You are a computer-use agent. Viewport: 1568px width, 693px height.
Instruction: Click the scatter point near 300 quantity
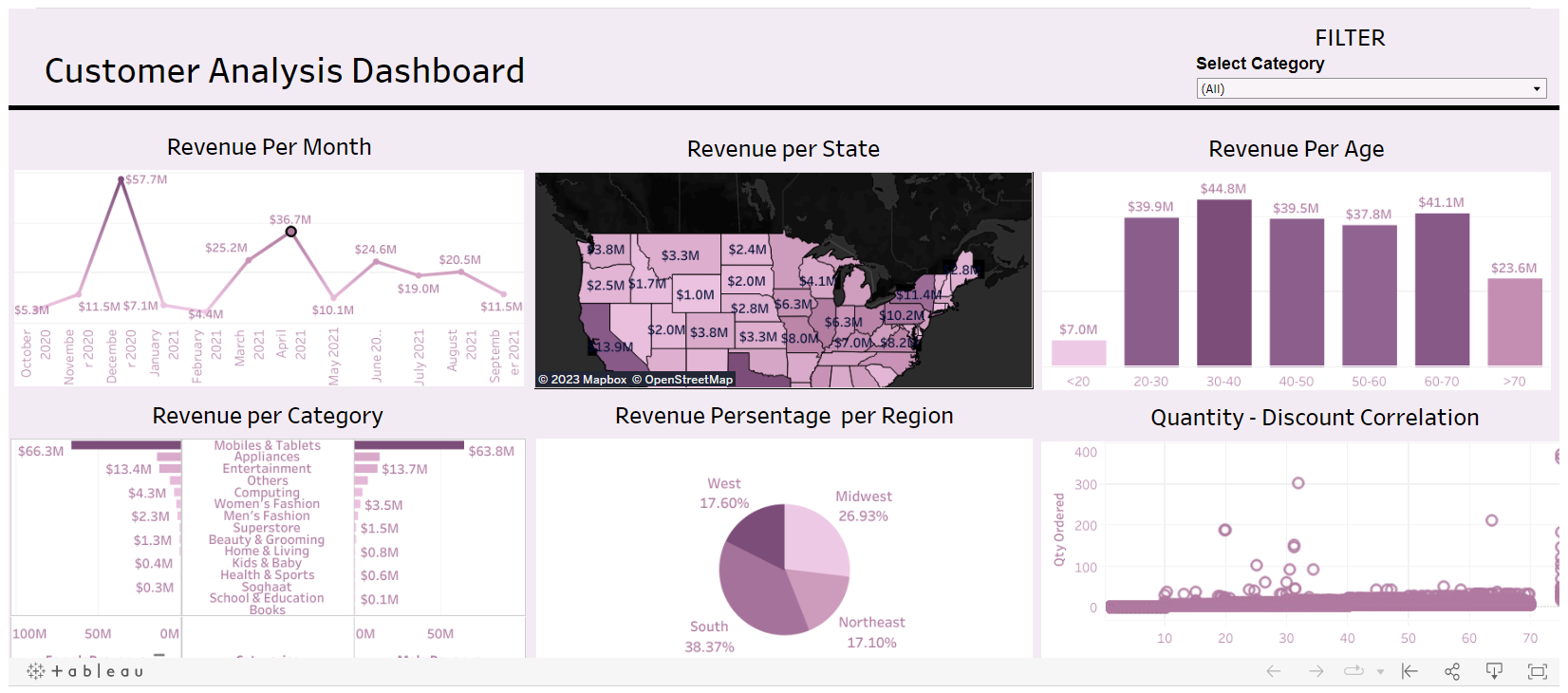click(1297, 483)
